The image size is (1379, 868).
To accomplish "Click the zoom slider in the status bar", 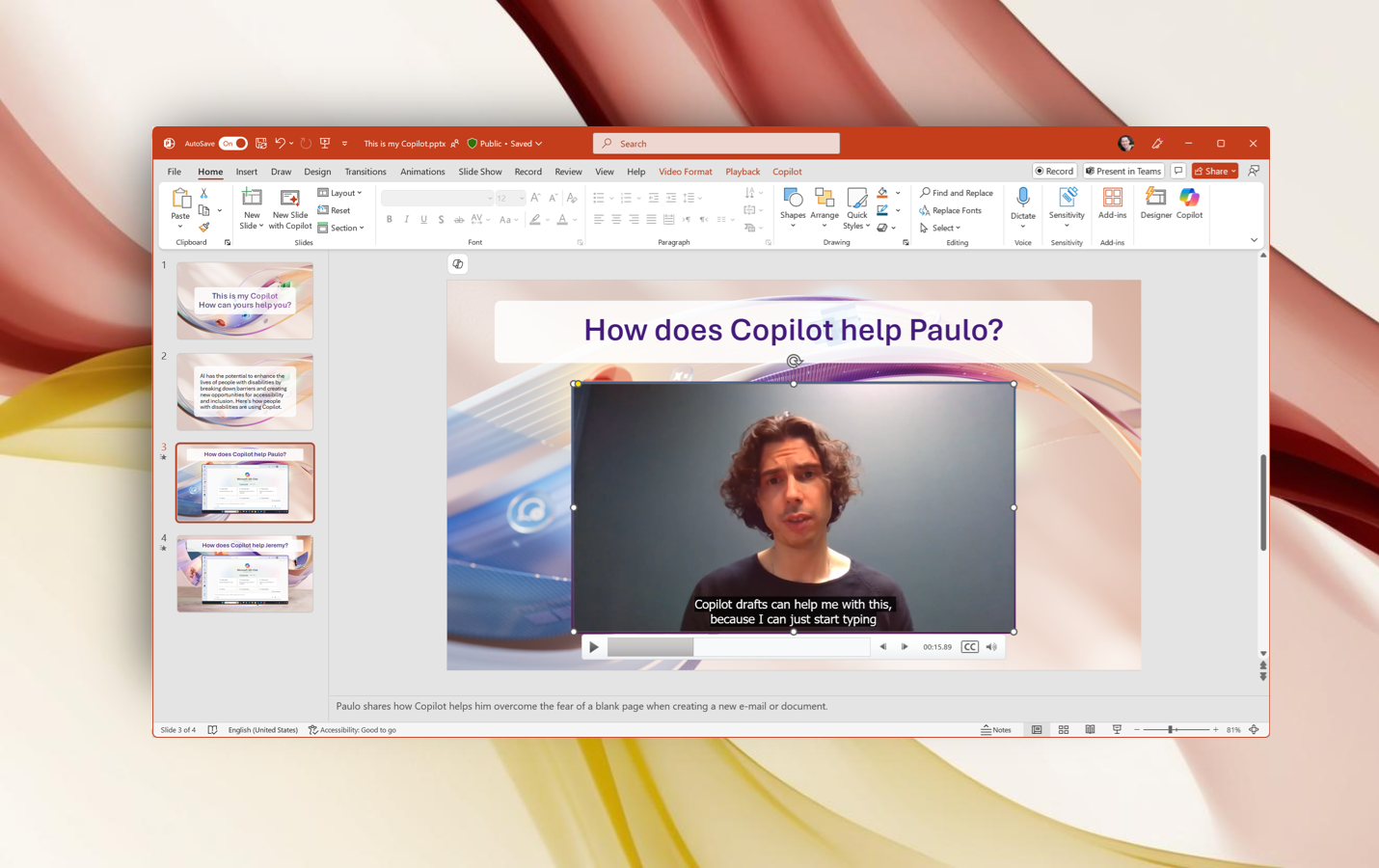I will pyautogui.click(x=1176, y=730).
